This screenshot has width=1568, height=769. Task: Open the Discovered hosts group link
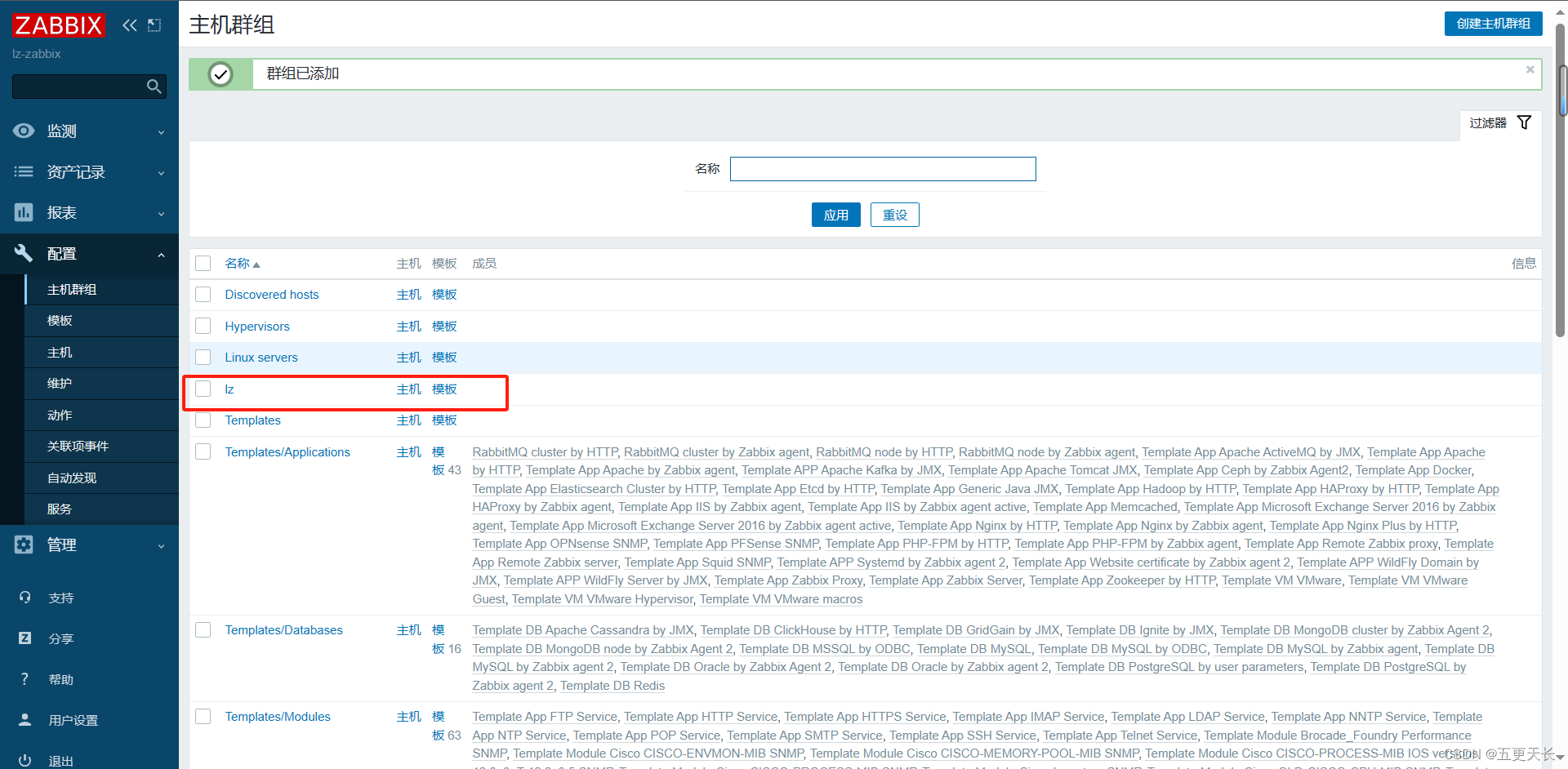click(272, 295)
